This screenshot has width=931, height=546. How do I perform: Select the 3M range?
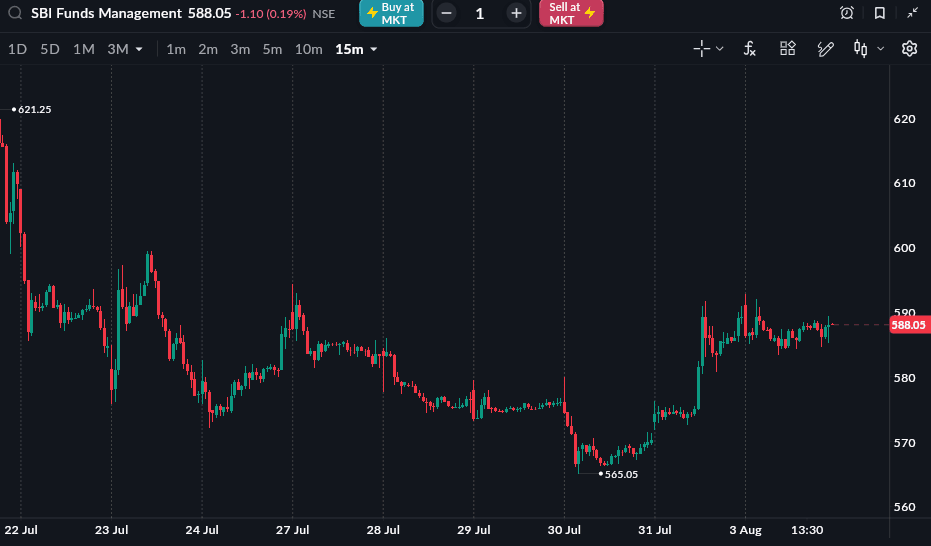point(118,49)
